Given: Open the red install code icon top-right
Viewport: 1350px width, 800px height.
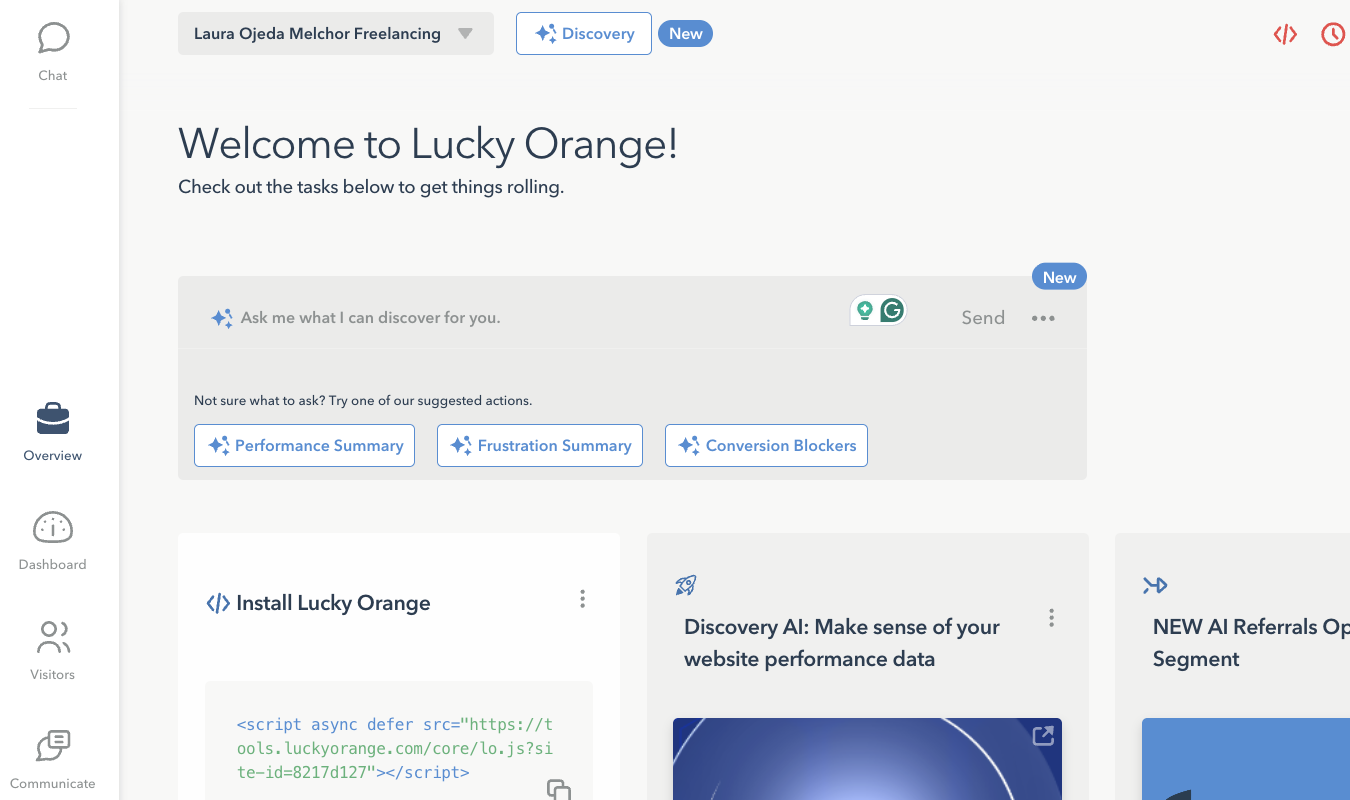Looking at the screenshot, I should coord(1285,33).
